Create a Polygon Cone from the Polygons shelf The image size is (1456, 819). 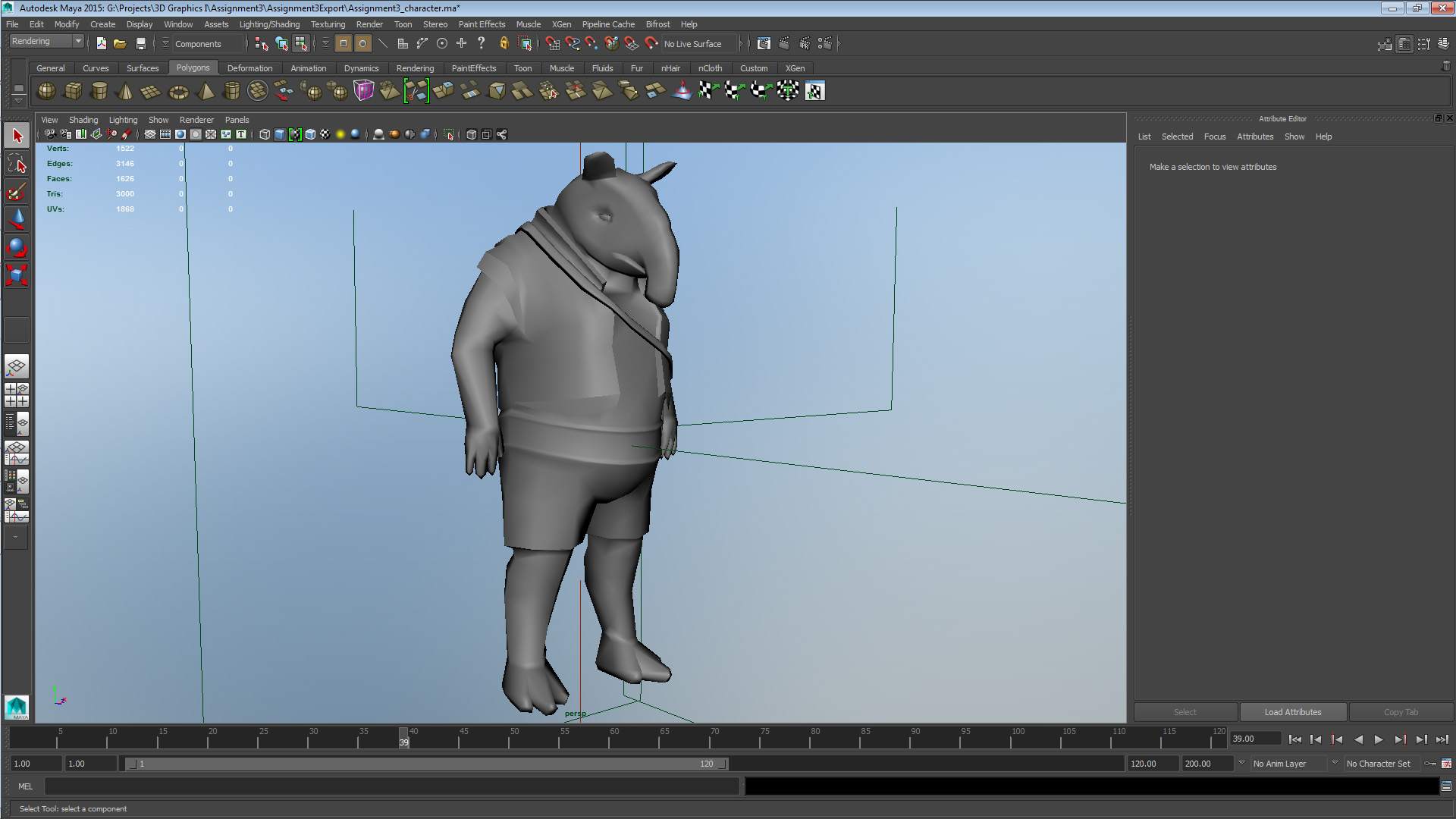[x=124, y=91]
